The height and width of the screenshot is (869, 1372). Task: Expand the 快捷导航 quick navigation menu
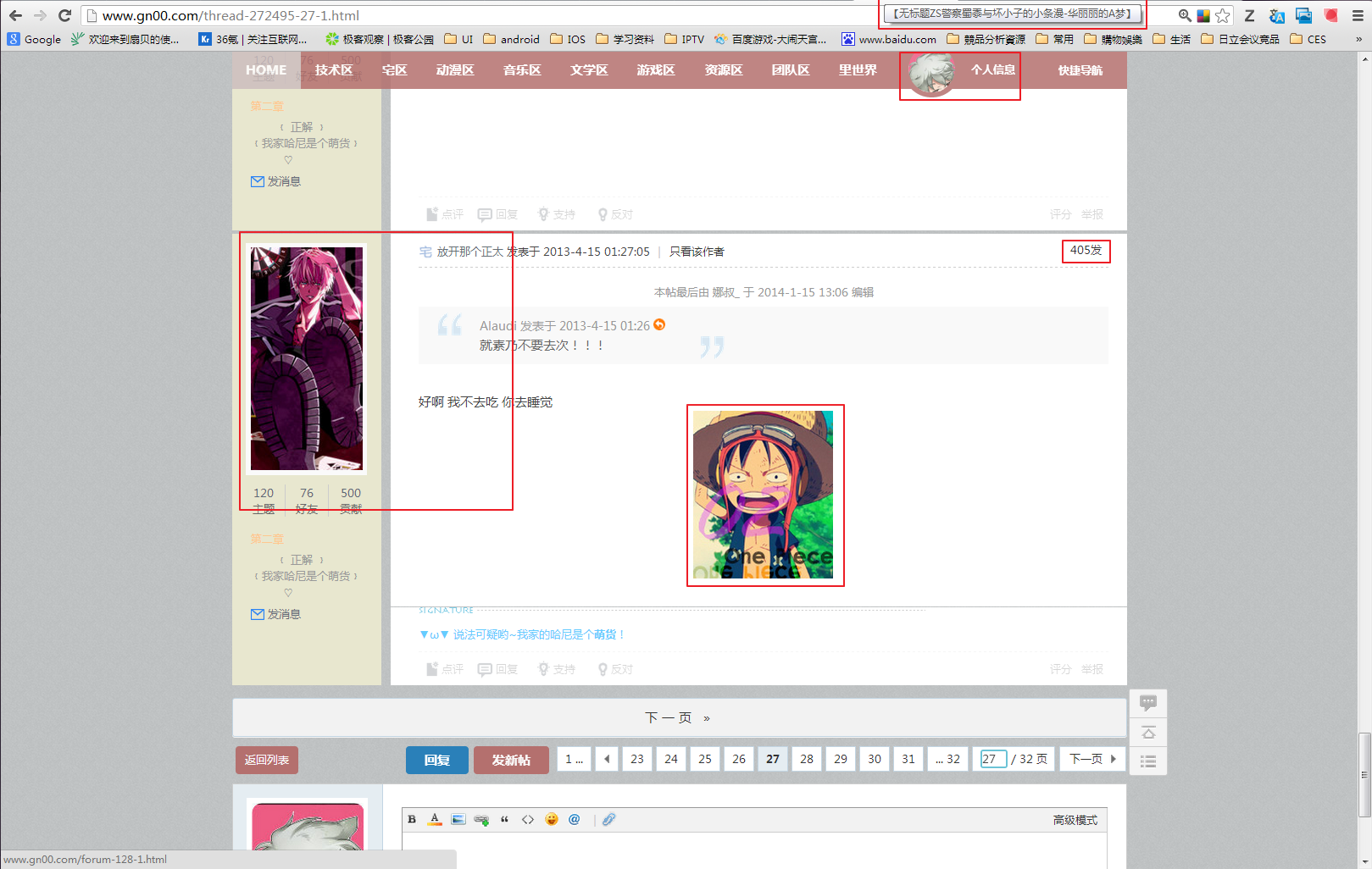tap(1080, 70)
